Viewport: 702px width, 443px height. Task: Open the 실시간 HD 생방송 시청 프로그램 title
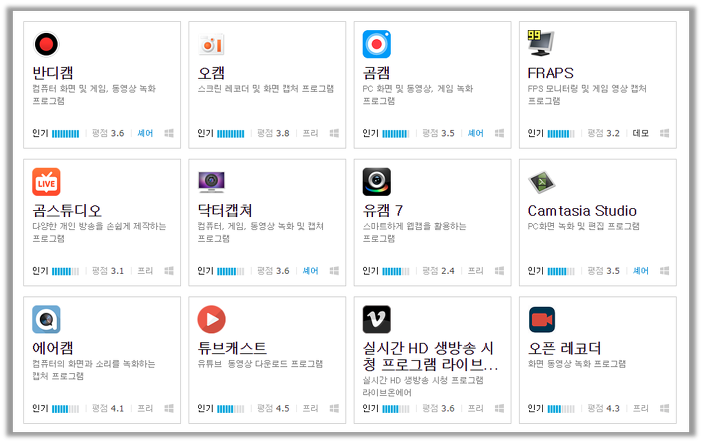point(430,356)
